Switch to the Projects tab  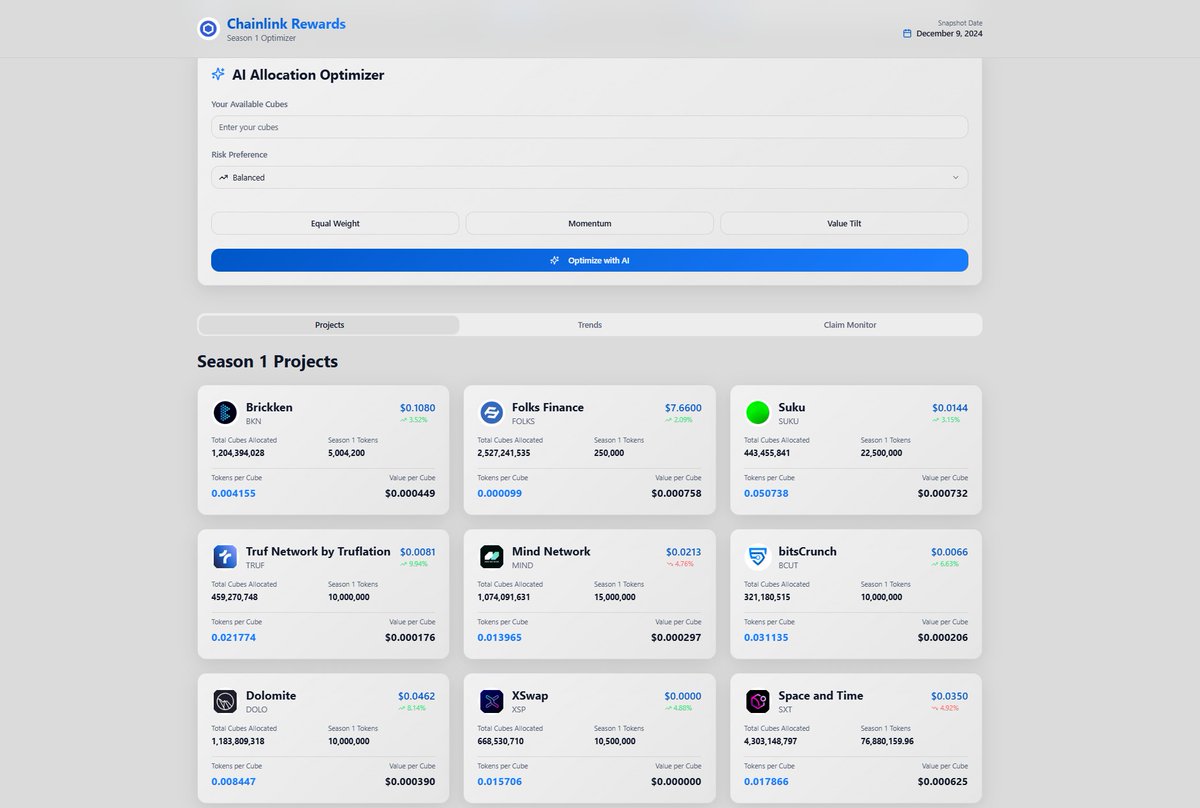coord(329,325)
